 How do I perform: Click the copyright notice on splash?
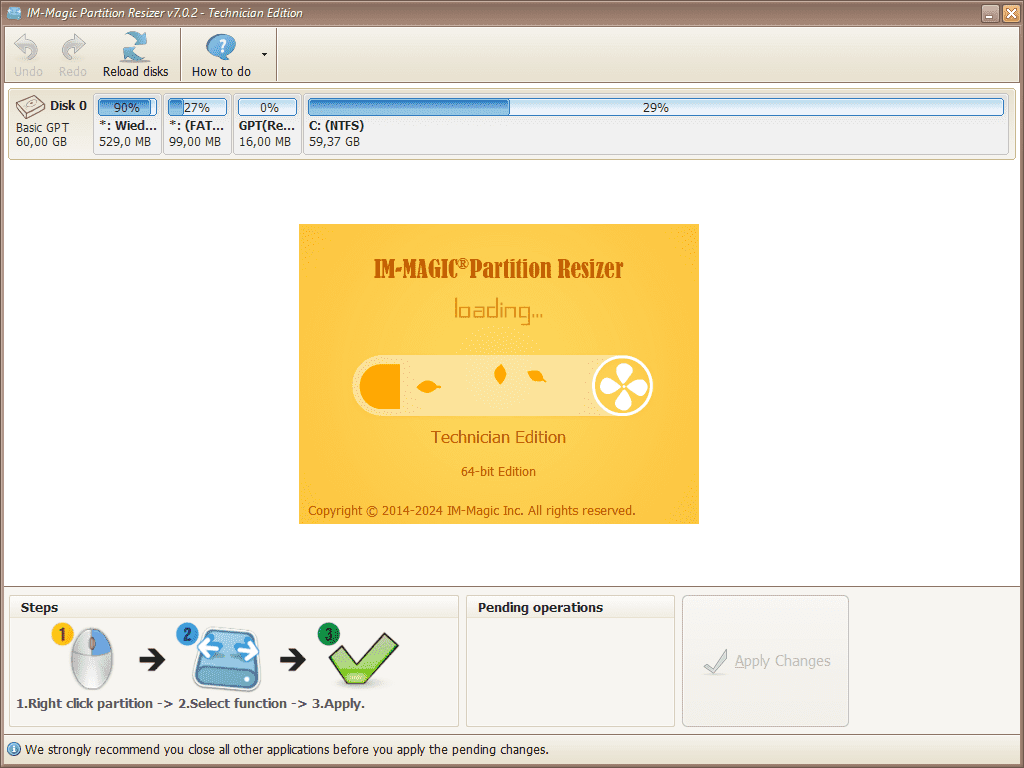tap(472, 511)
